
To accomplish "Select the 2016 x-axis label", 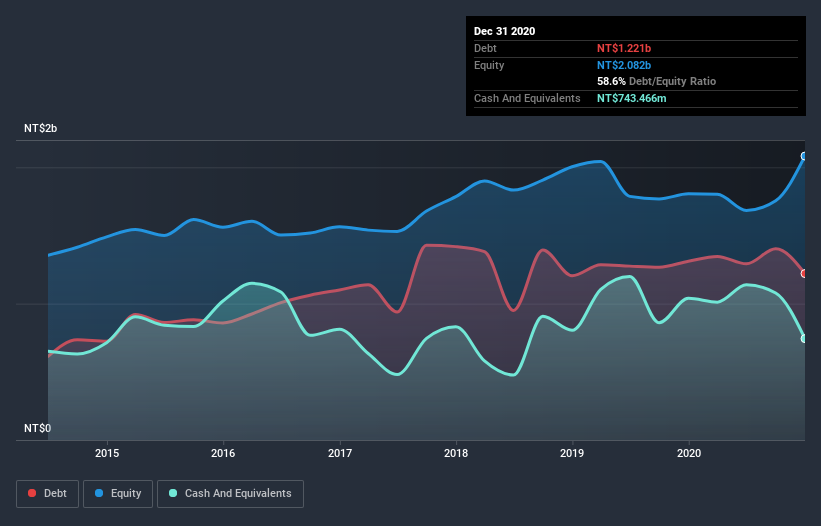I will tap(223, 453).
